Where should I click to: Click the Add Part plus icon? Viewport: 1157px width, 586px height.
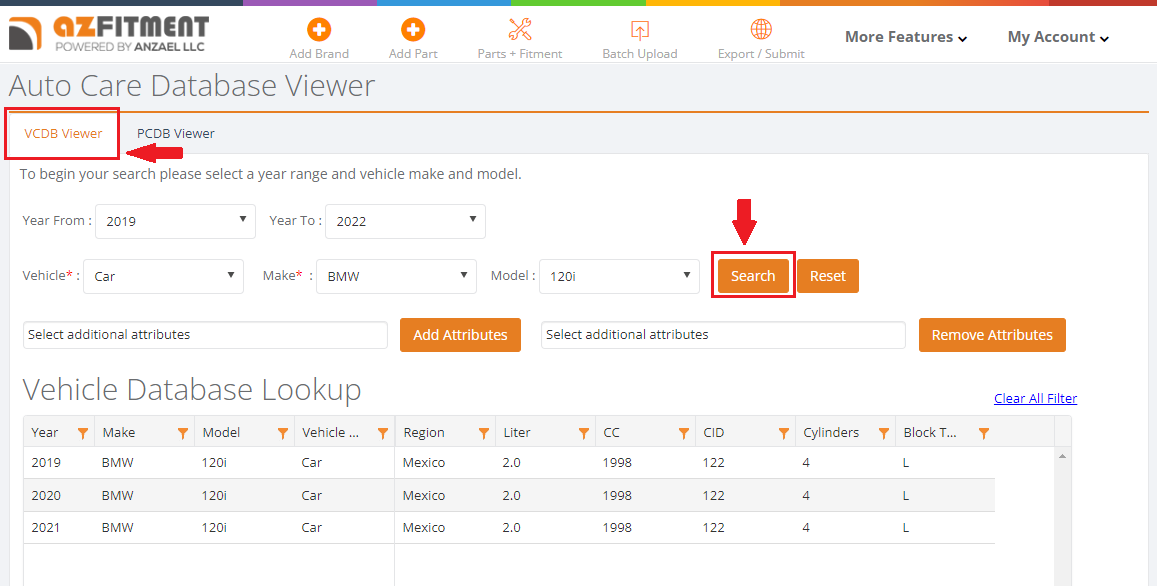coord(412,30)
